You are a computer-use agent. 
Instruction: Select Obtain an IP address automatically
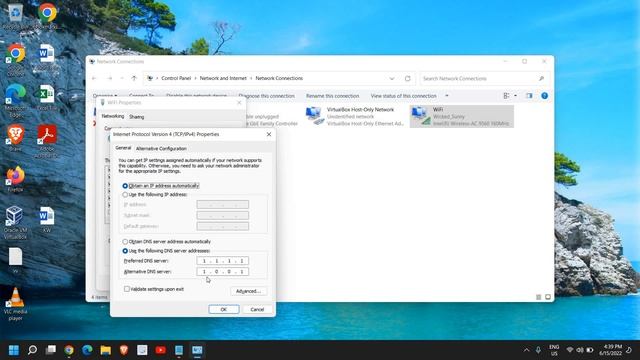(161, 186)
